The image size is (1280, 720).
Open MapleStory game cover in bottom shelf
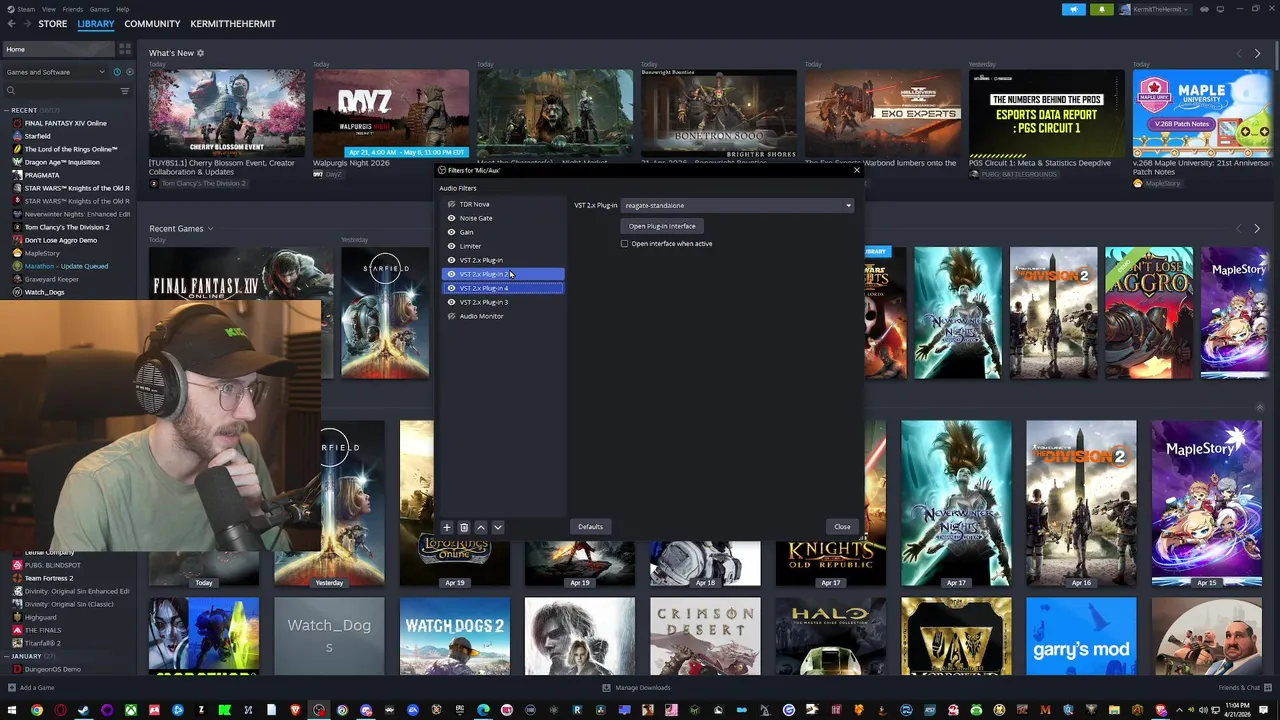pos(1206,503)
